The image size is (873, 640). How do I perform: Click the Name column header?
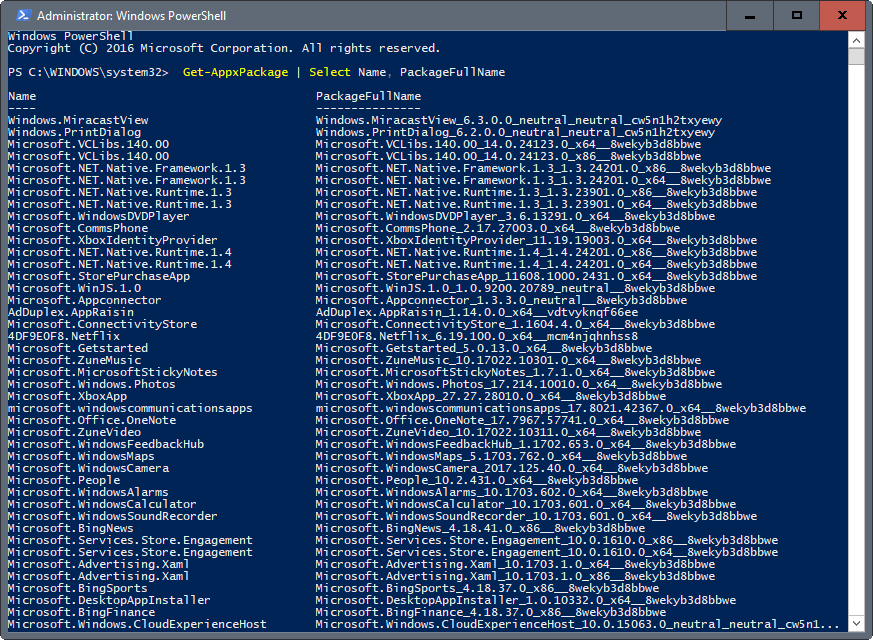[22, 96]
